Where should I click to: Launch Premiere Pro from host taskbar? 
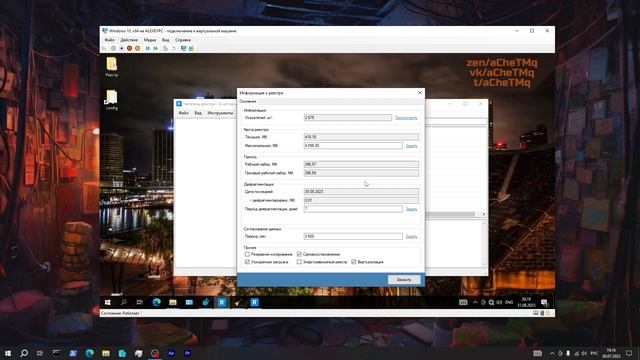187,353
